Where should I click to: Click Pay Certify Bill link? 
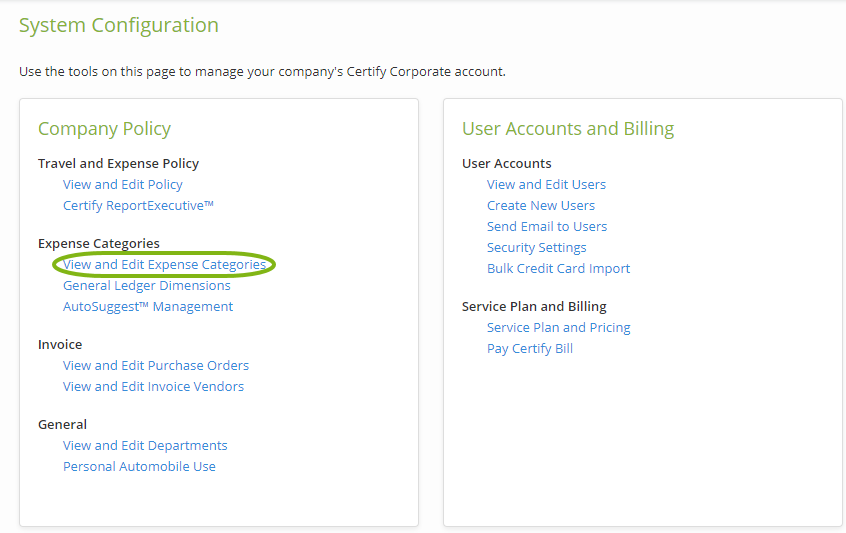click(530, 348)
